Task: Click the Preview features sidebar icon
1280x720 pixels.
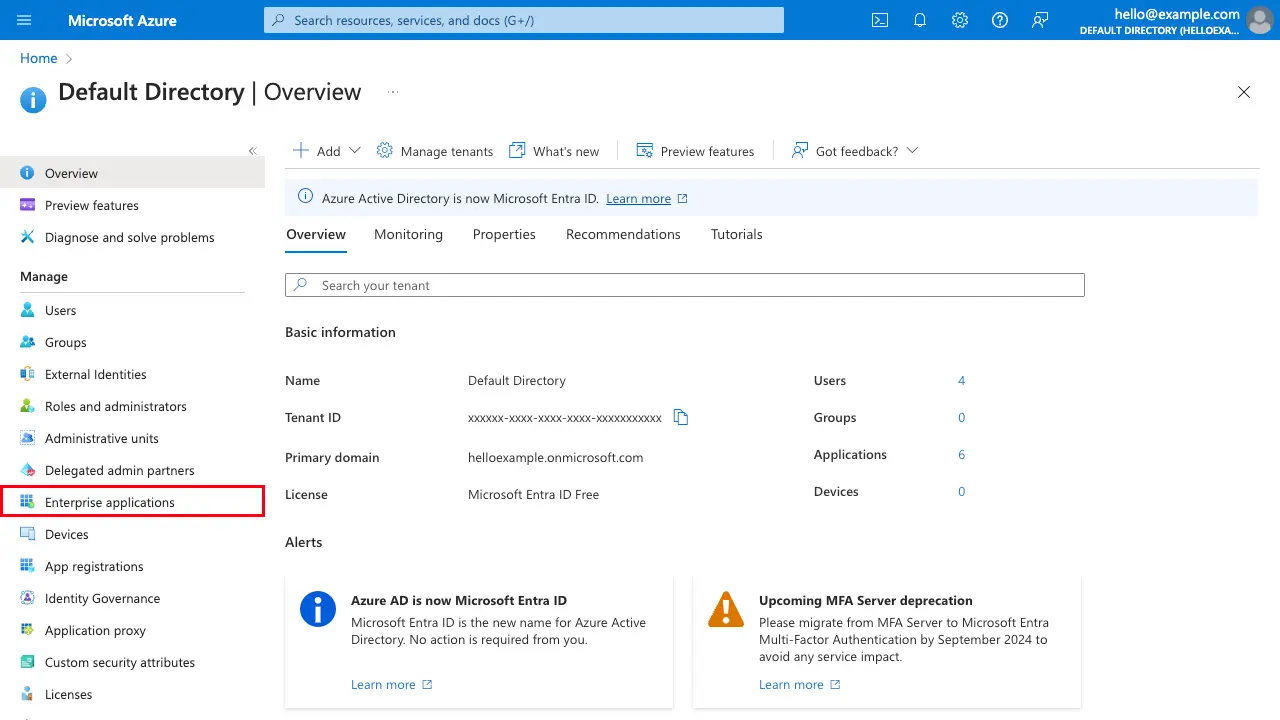Action: pyautogui.click(x=27, y=205)
